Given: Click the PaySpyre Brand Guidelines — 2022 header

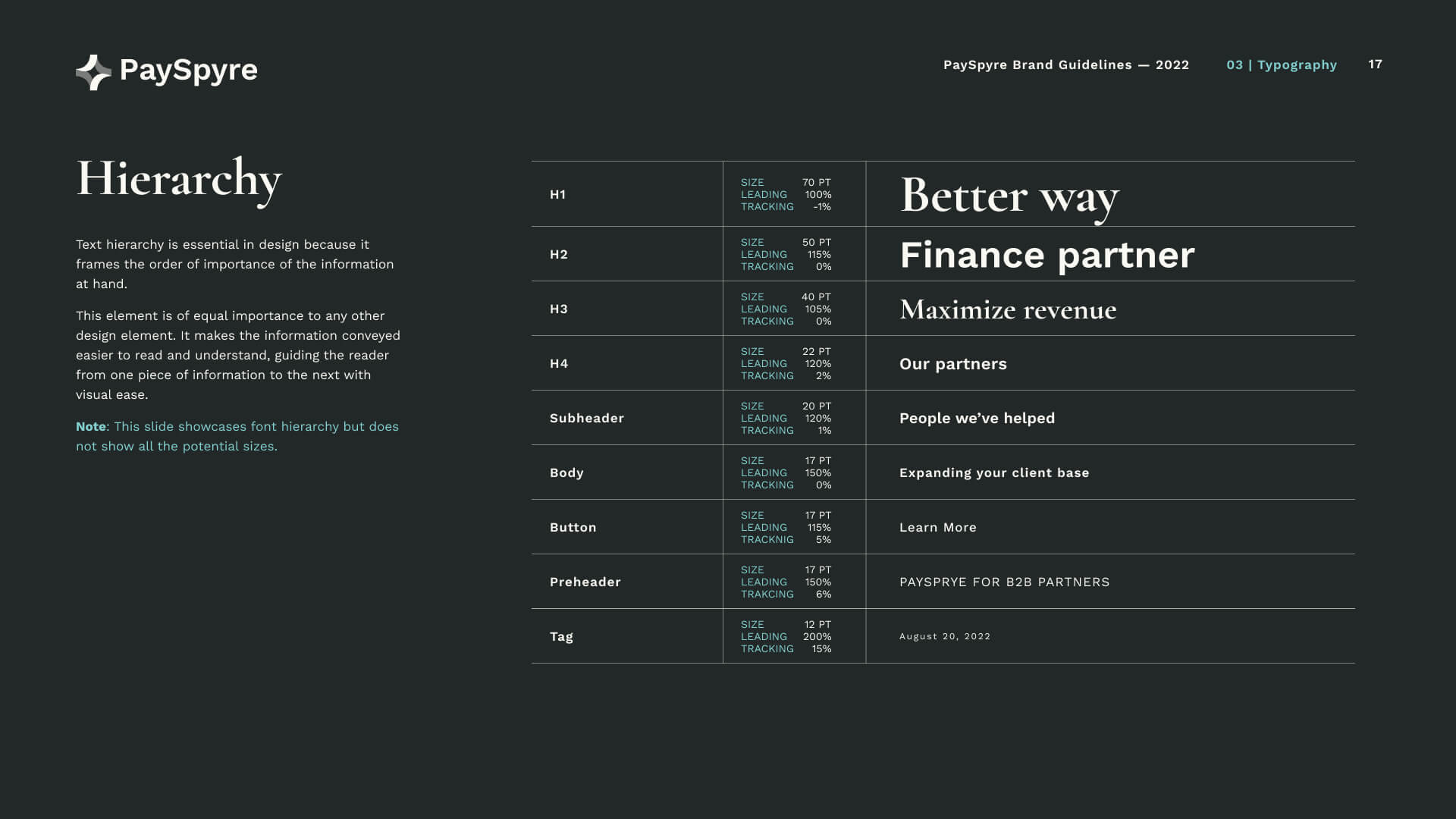Looking at the screenshot, I should click(1066, 65).
